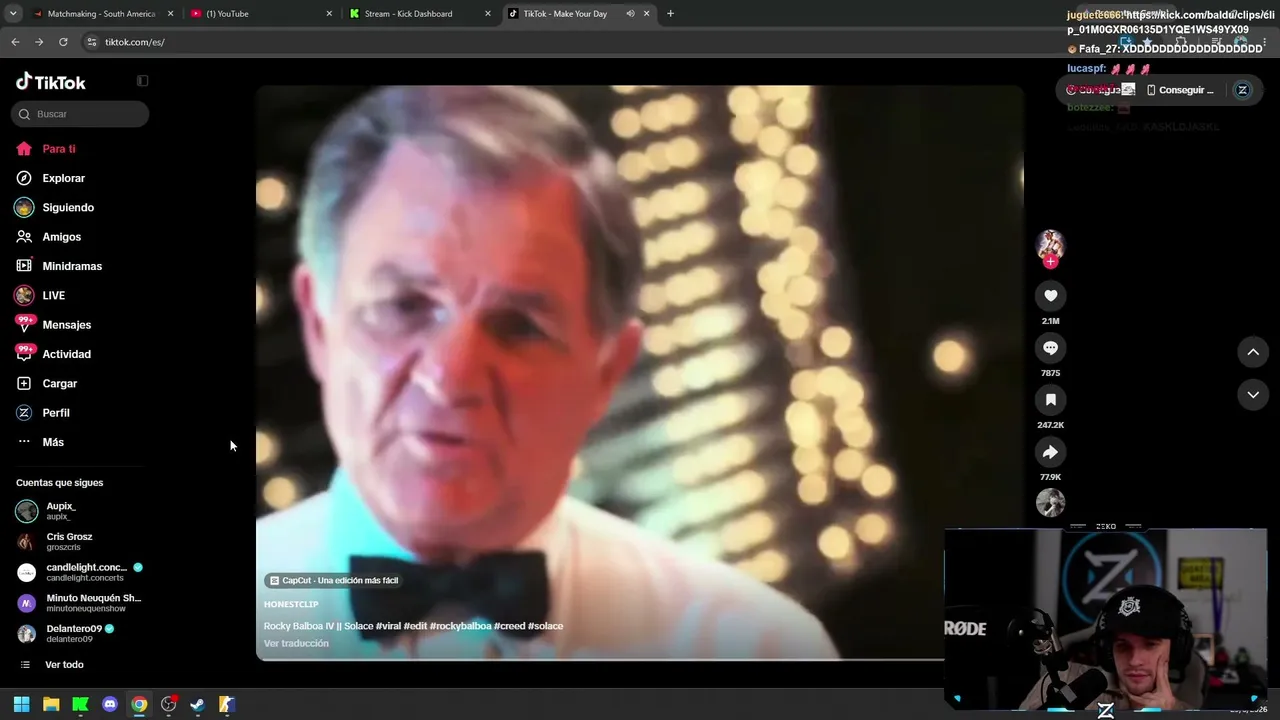Open candlelight.concerts followed account

coord(80,573)
